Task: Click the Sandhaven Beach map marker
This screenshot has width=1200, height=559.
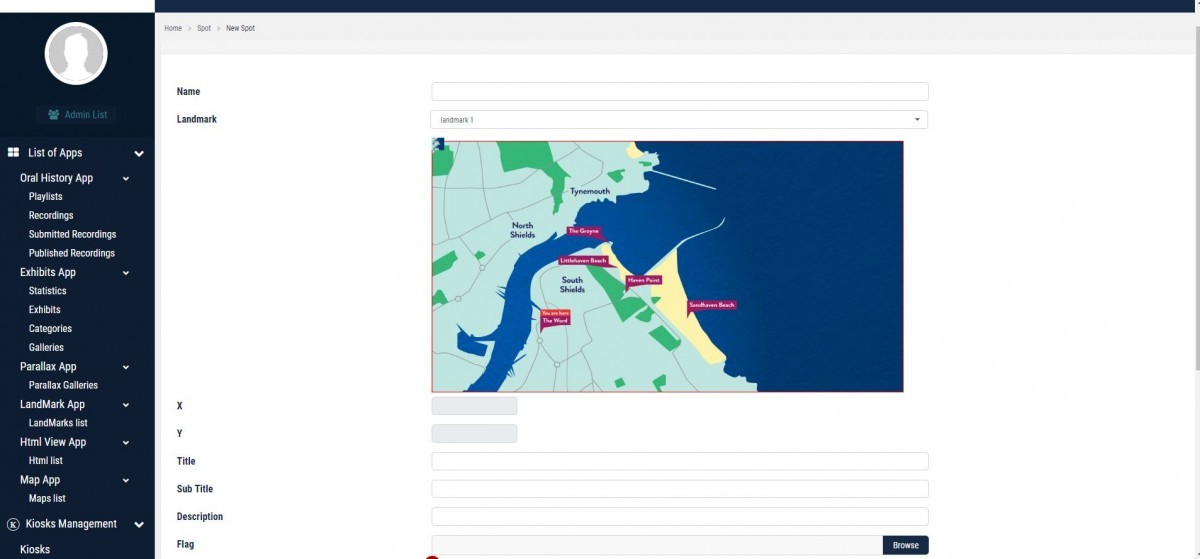Action: pyautogui.click(x=711, y=305)
